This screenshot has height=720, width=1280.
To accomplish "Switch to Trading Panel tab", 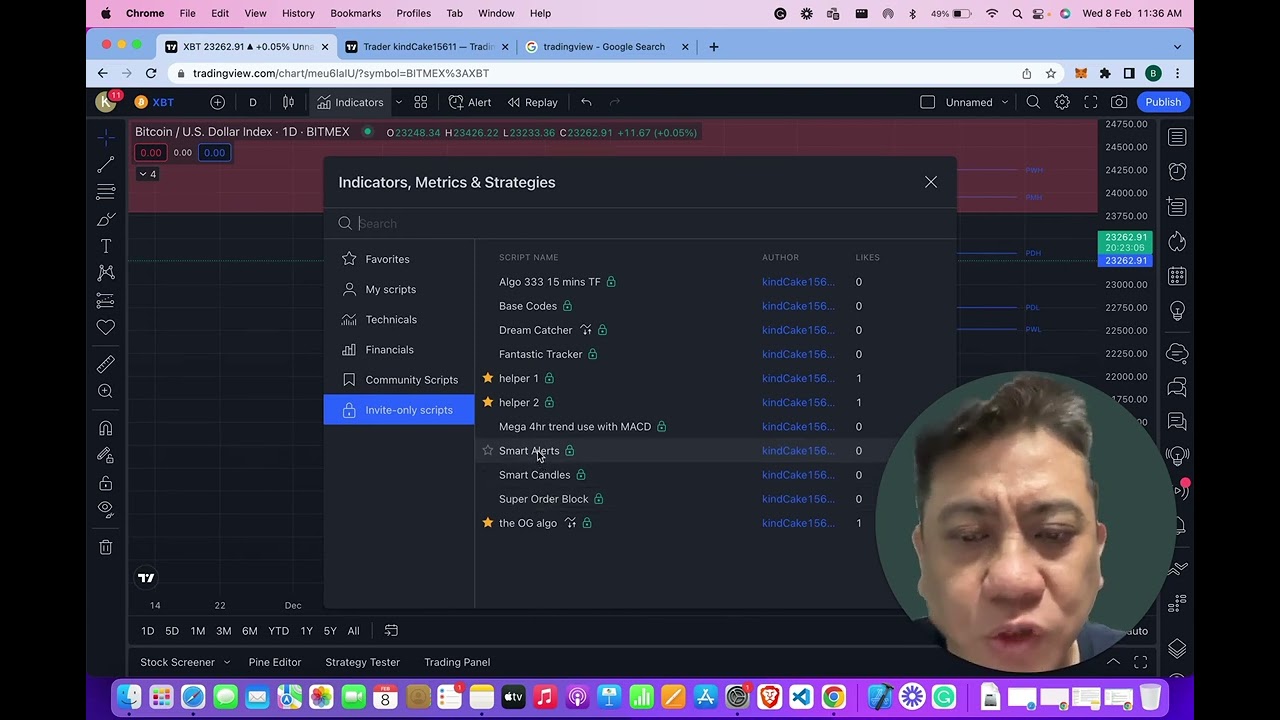I will [457, 662].
